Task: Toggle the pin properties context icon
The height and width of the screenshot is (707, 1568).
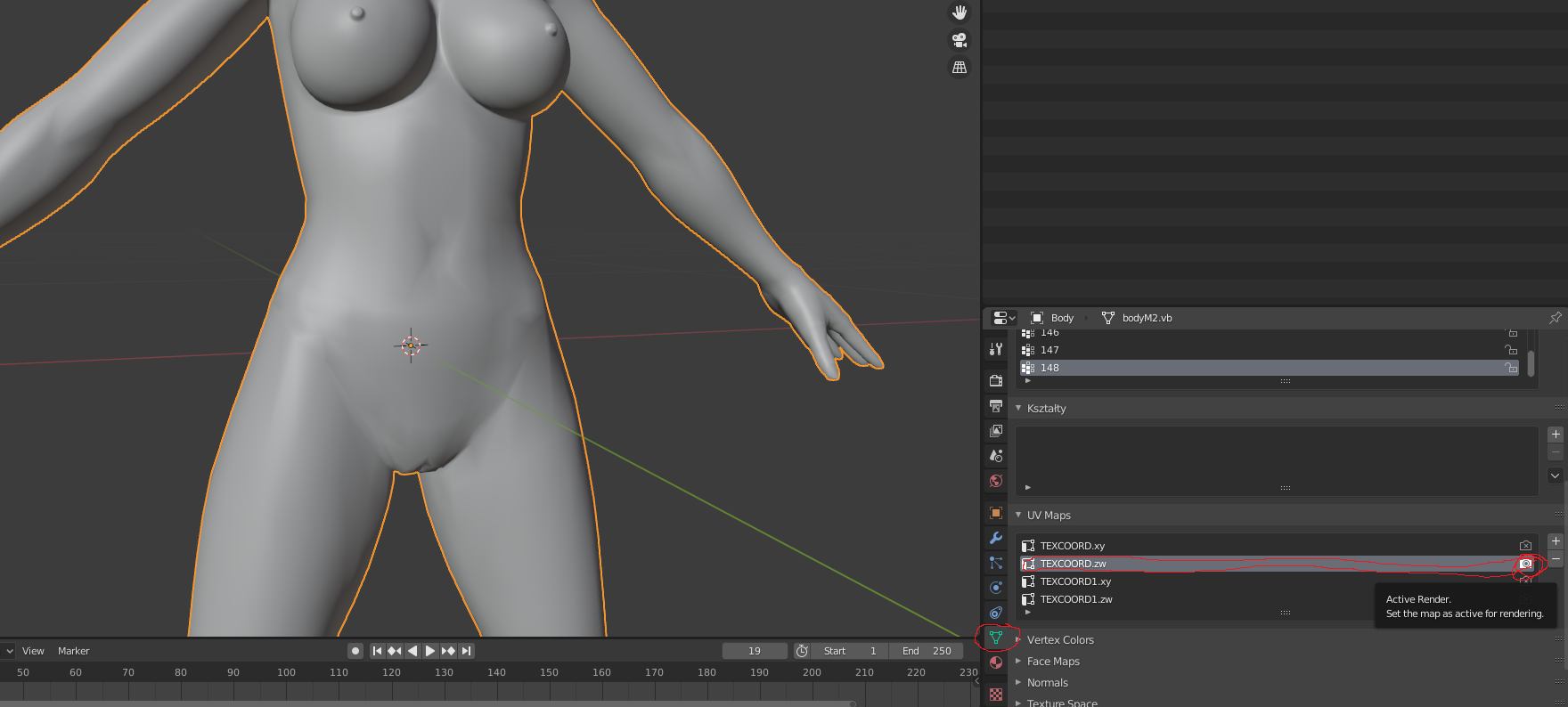Action: (1555, 318)
